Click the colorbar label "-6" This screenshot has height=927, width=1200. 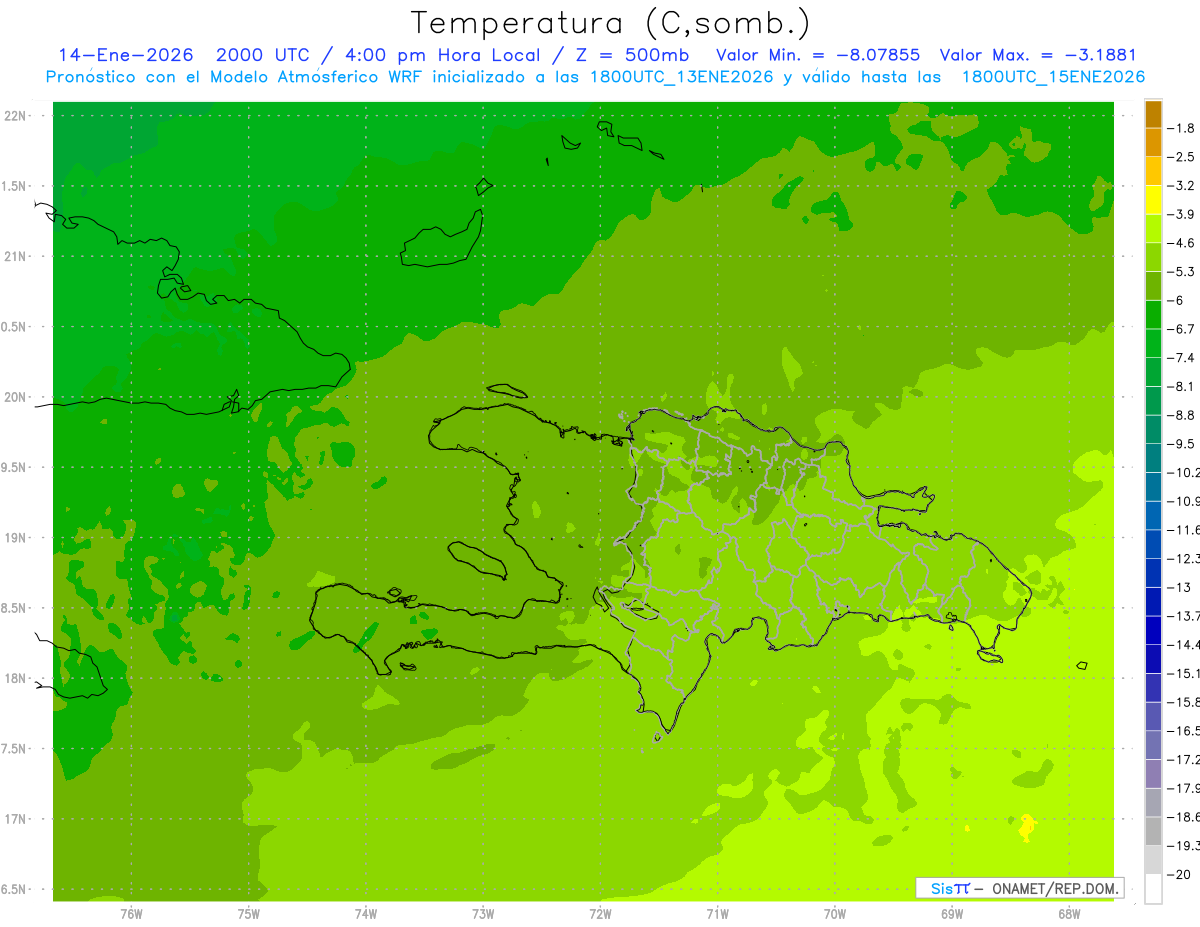pyautogui.click(x=1177, y=300)
